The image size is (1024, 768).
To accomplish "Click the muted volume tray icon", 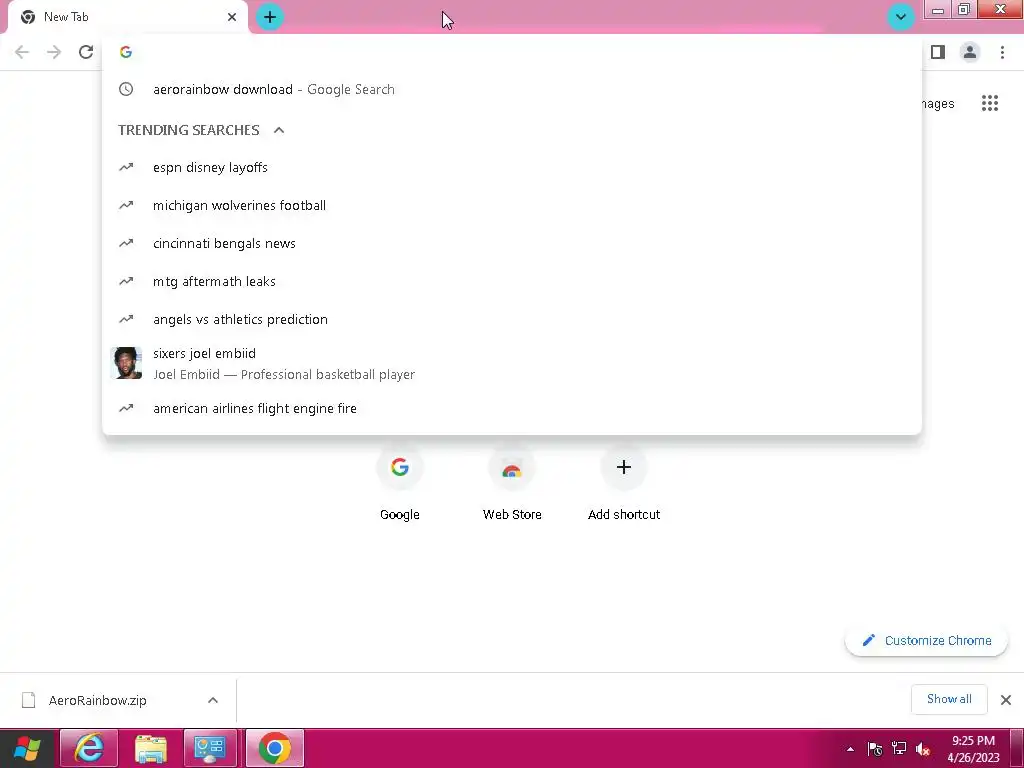I will [923, 749].
